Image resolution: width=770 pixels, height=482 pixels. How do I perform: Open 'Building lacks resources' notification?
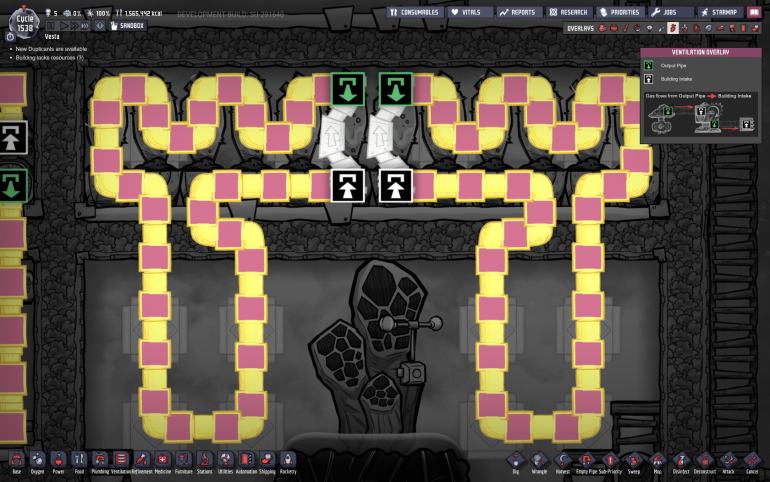[x=49, y=58]
